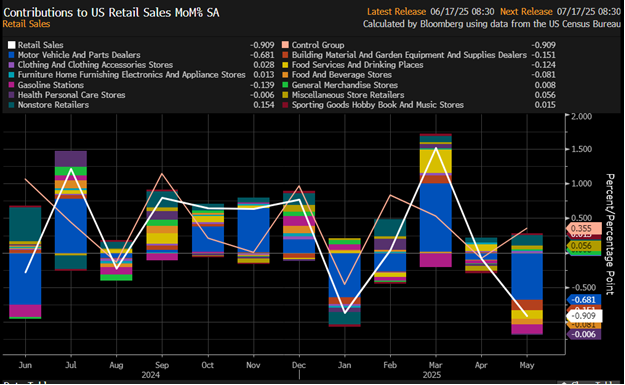Screen dimensions: 625x385
Task: Click the white Retail Sales legend swatch
Action: 11,45
